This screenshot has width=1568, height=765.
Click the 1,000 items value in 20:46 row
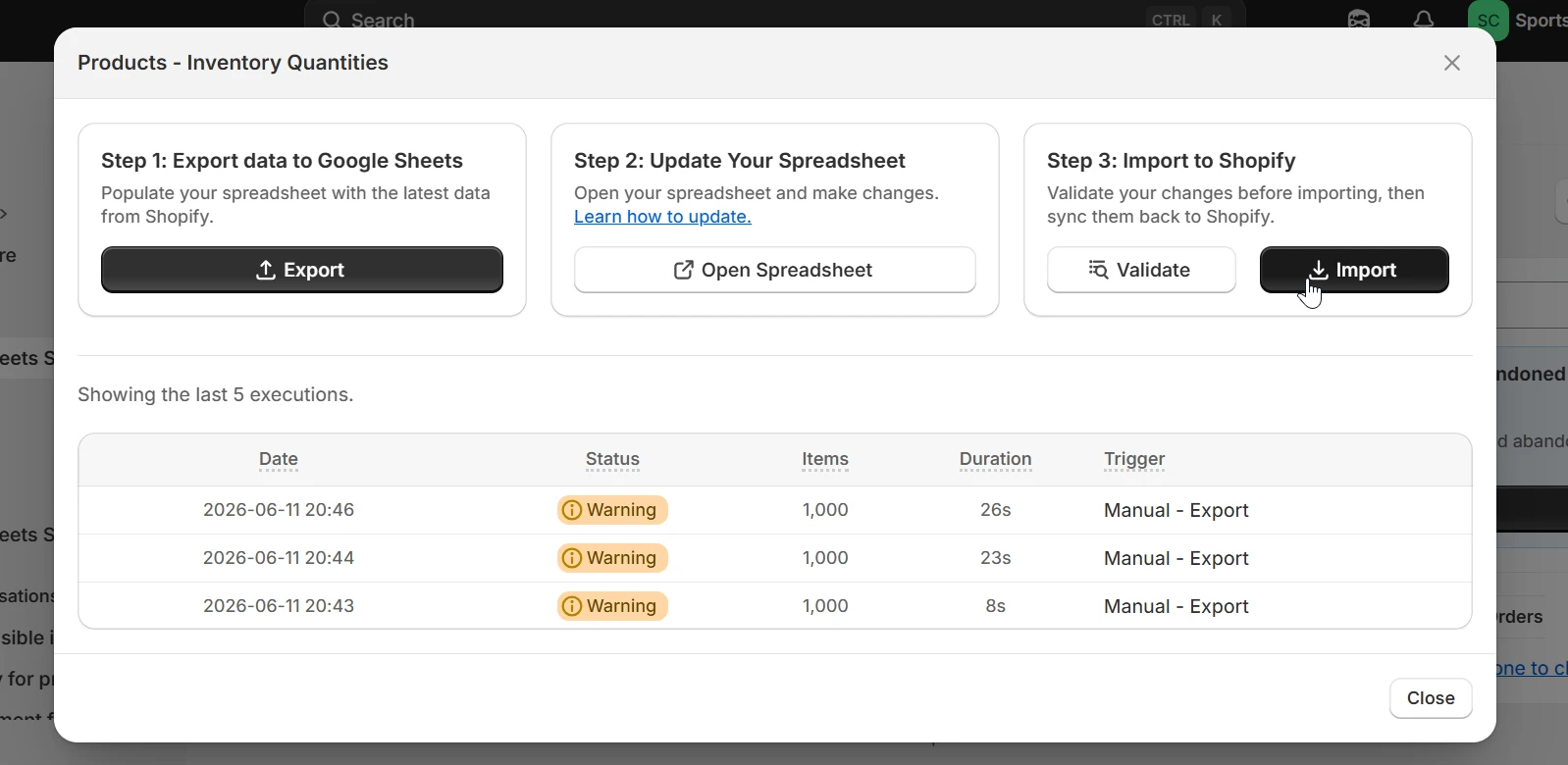pos(826,511)
